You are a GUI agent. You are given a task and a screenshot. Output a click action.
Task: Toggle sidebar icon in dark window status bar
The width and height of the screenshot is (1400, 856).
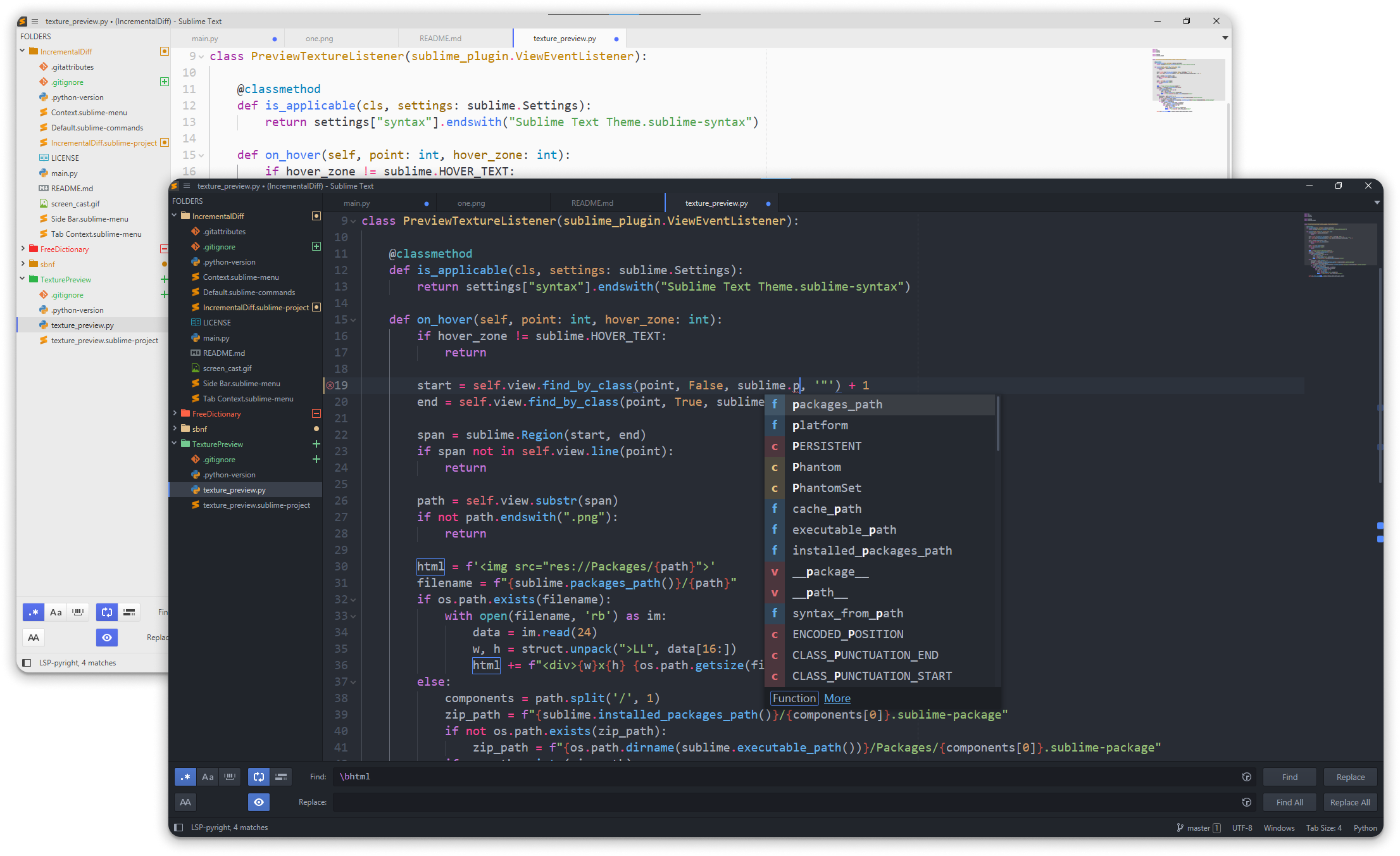(178, 828)
